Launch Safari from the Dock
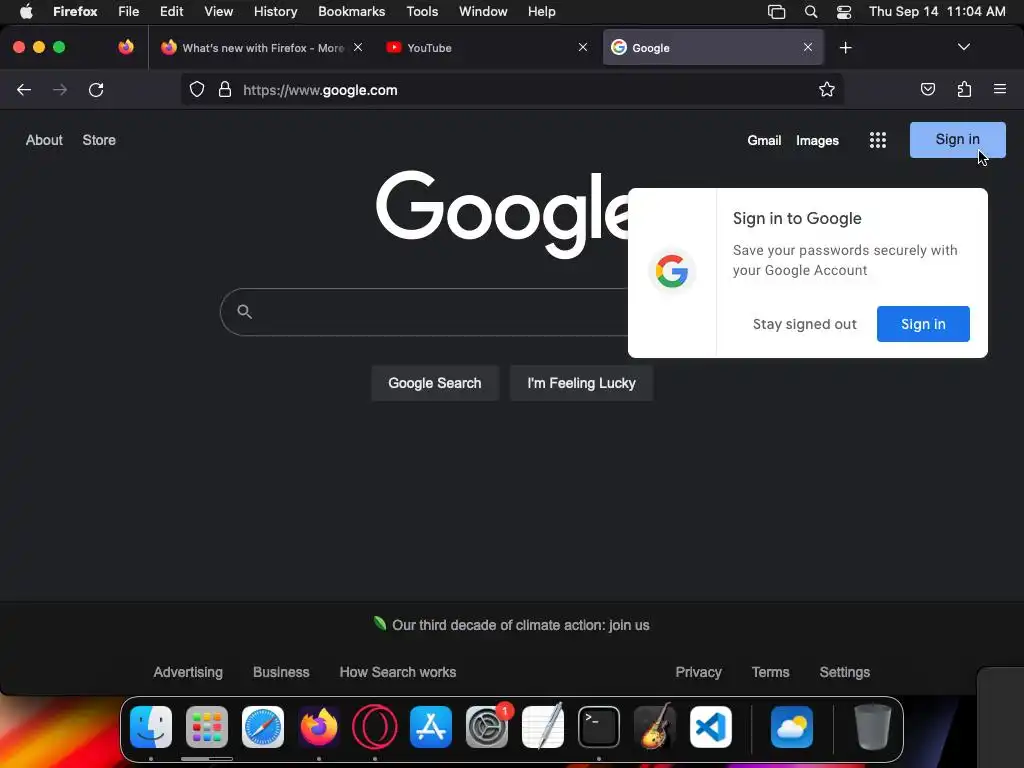This screenshot has height=768, width=1024. point(263,727)
